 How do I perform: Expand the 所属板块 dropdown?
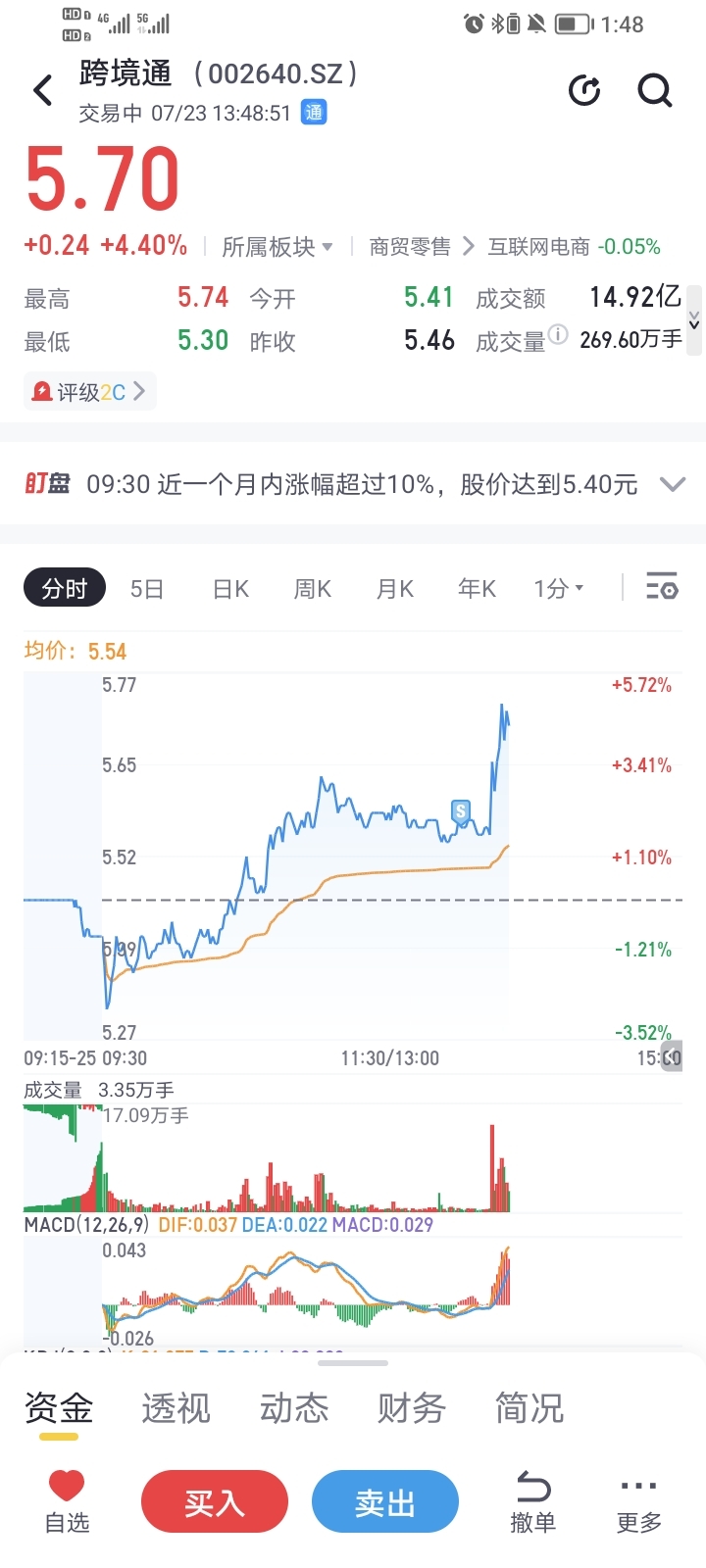277,247
